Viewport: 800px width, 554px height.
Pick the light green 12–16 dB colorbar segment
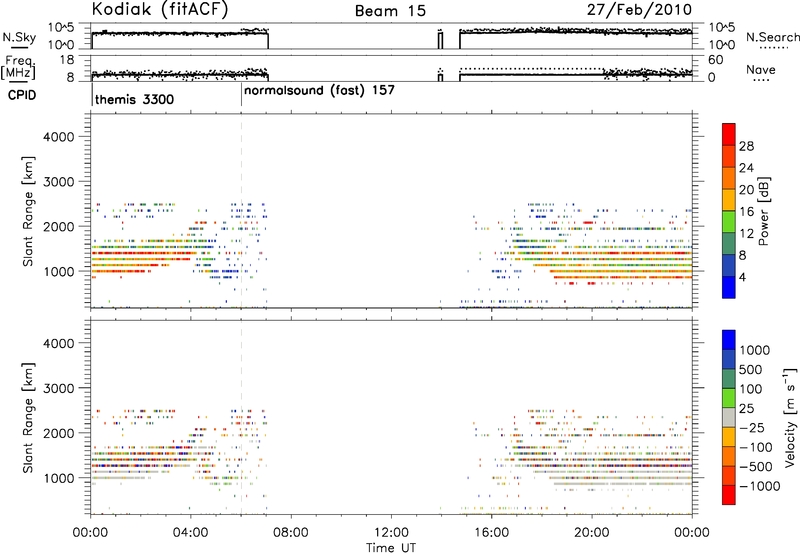(x=729, y=222)
